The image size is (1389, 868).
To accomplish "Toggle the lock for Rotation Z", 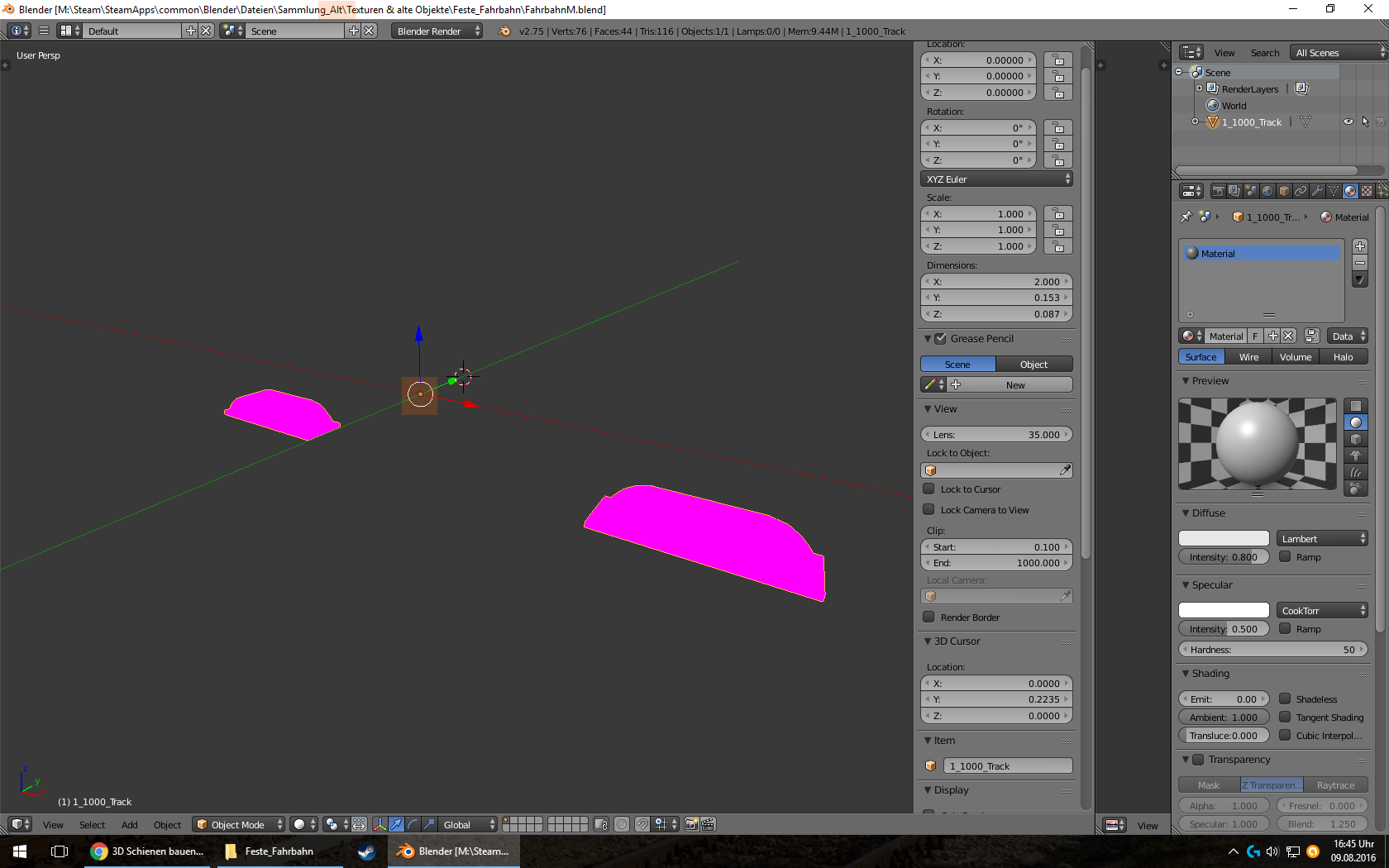I will 1058,160.
